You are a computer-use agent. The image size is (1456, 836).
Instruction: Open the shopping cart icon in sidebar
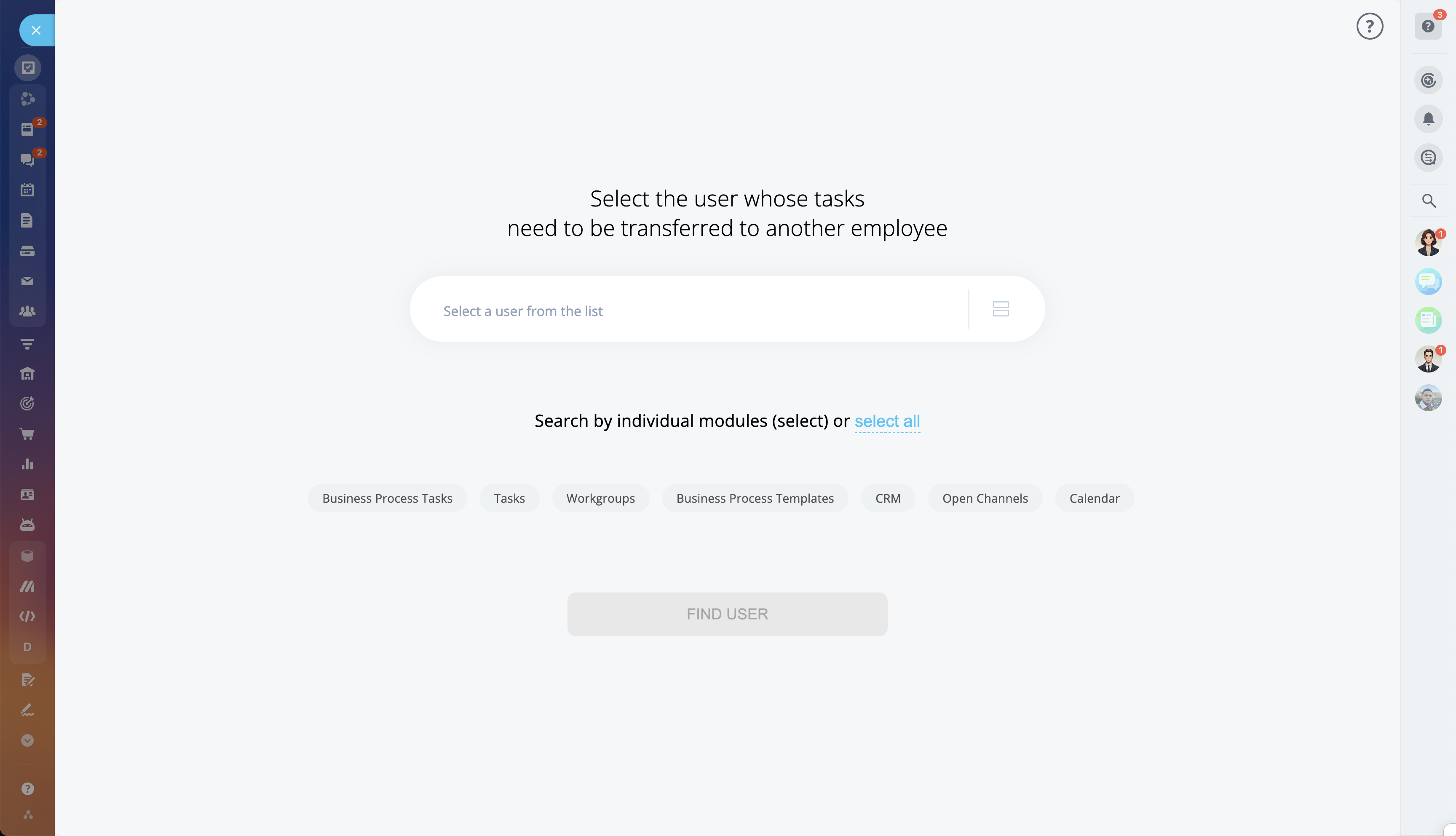pos(27,434)
